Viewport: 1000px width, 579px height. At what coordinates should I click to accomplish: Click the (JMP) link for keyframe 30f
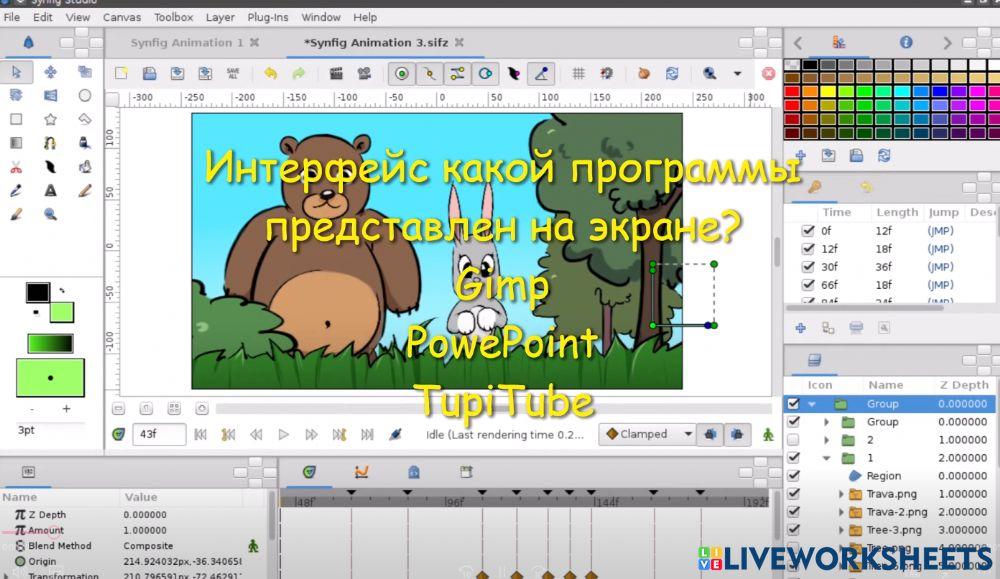(x=941, y=267)
